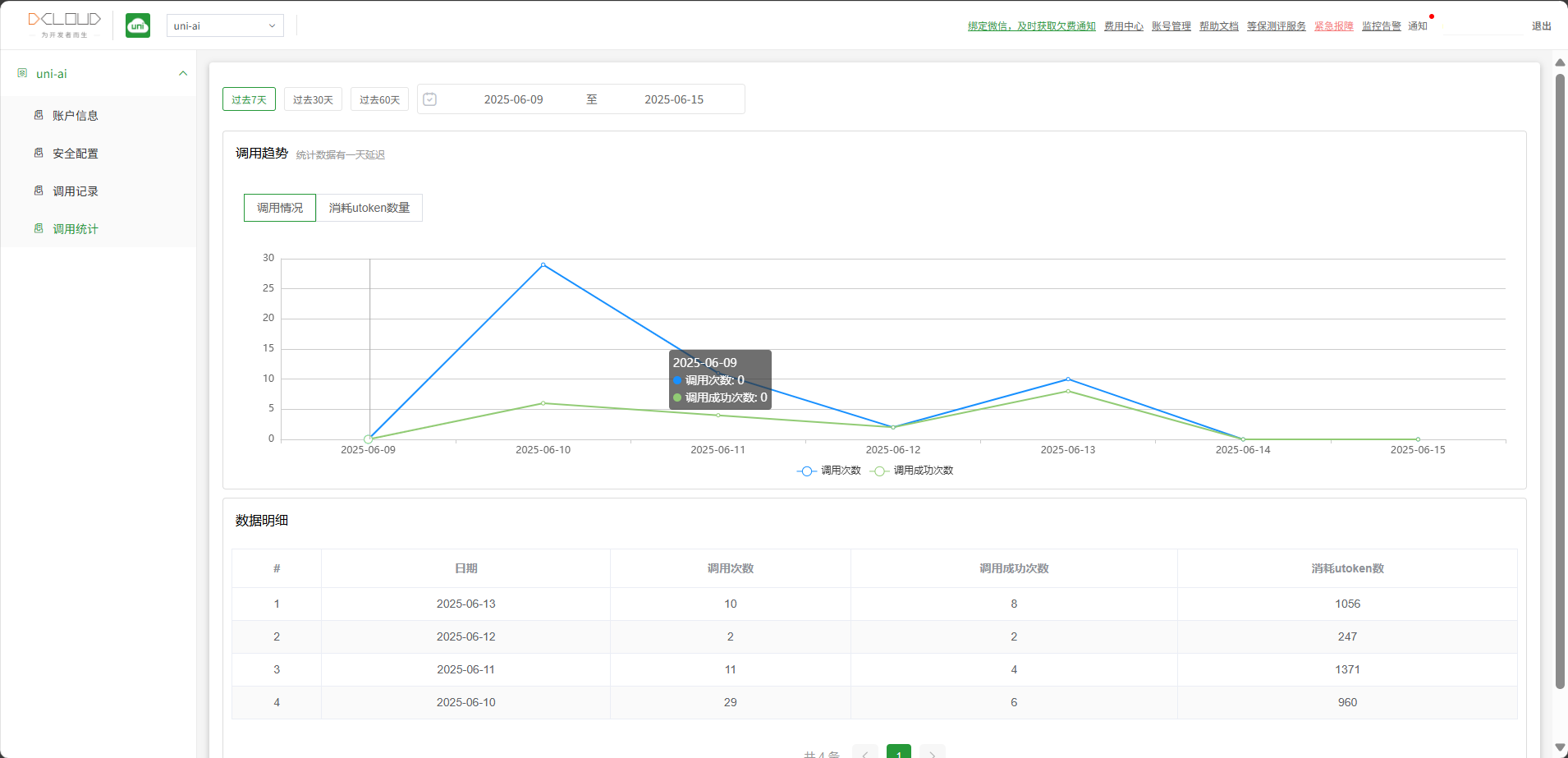Click utoken value 1056
Image resolution: width=1568 pixels, height=758 pixels.
[1347, 604]
